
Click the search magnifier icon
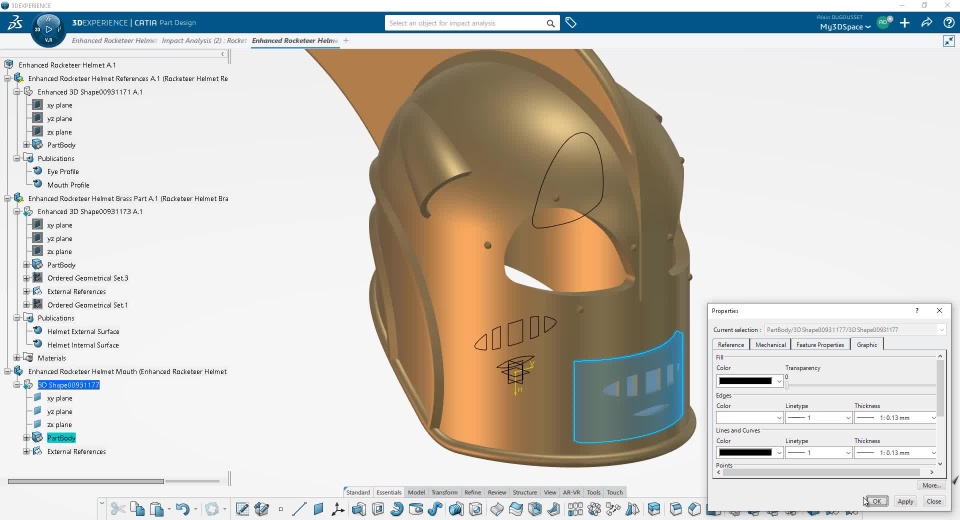coord(551,23)
